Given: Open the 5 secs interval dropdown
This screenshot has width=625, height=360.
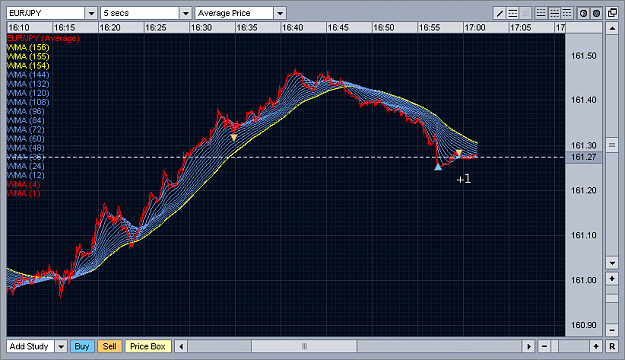Looking at the screenshot, I should 185,13.
